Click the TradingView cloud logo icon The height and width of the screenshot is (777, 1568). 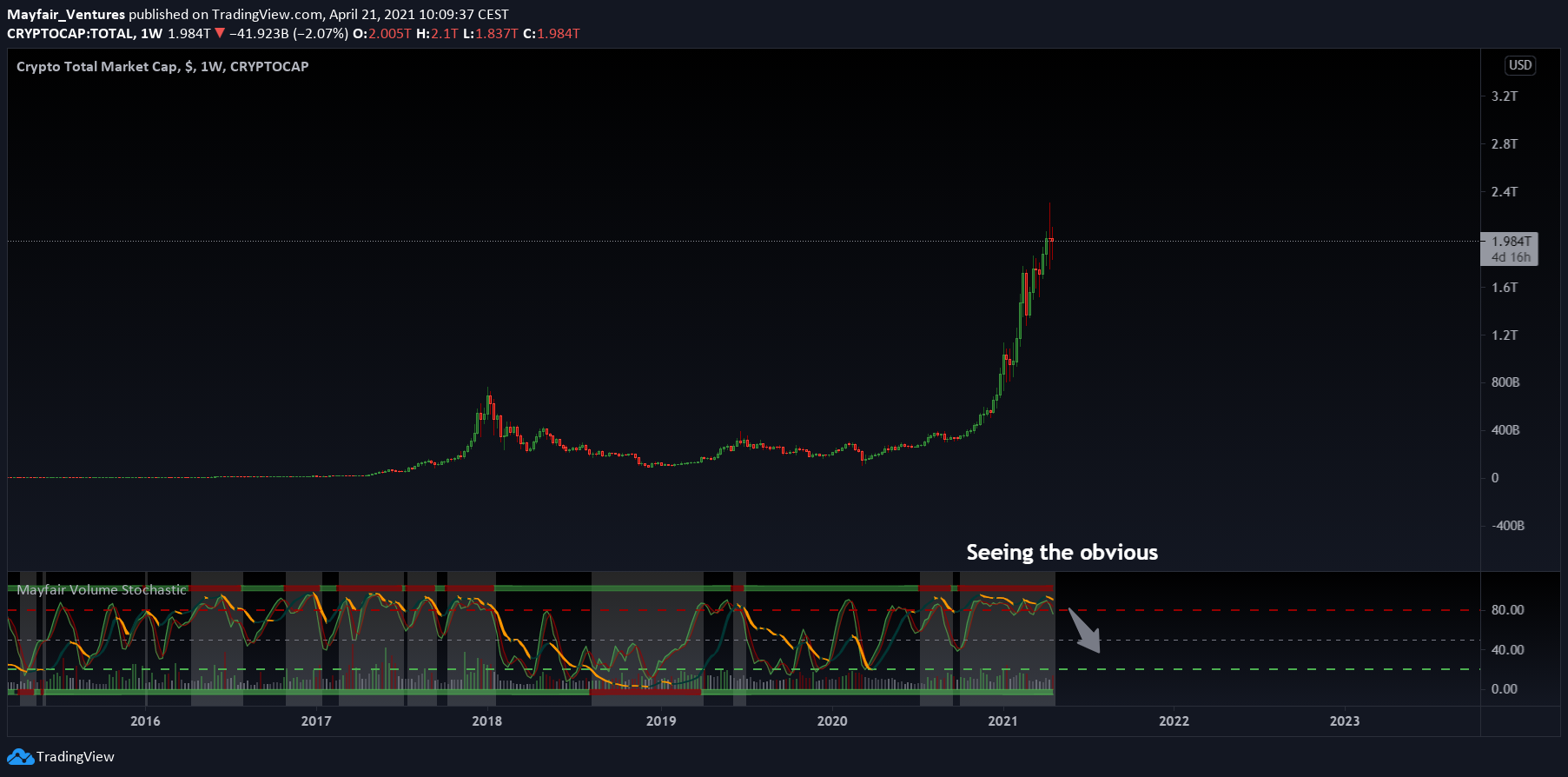pos(20,757)
